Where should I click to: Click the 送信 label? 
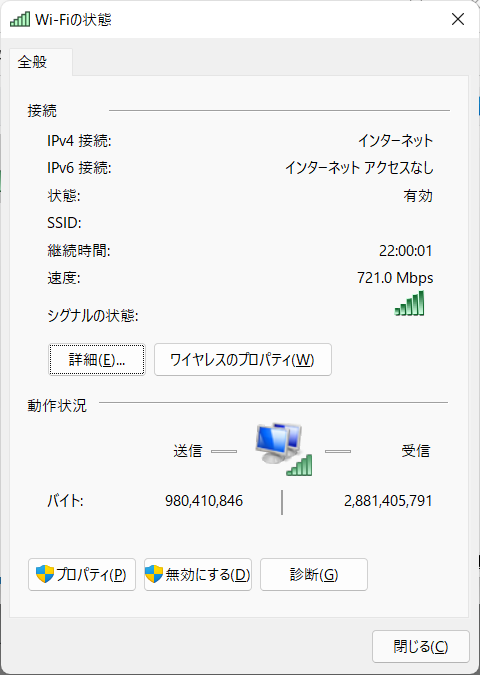click(x=188, y=451)
